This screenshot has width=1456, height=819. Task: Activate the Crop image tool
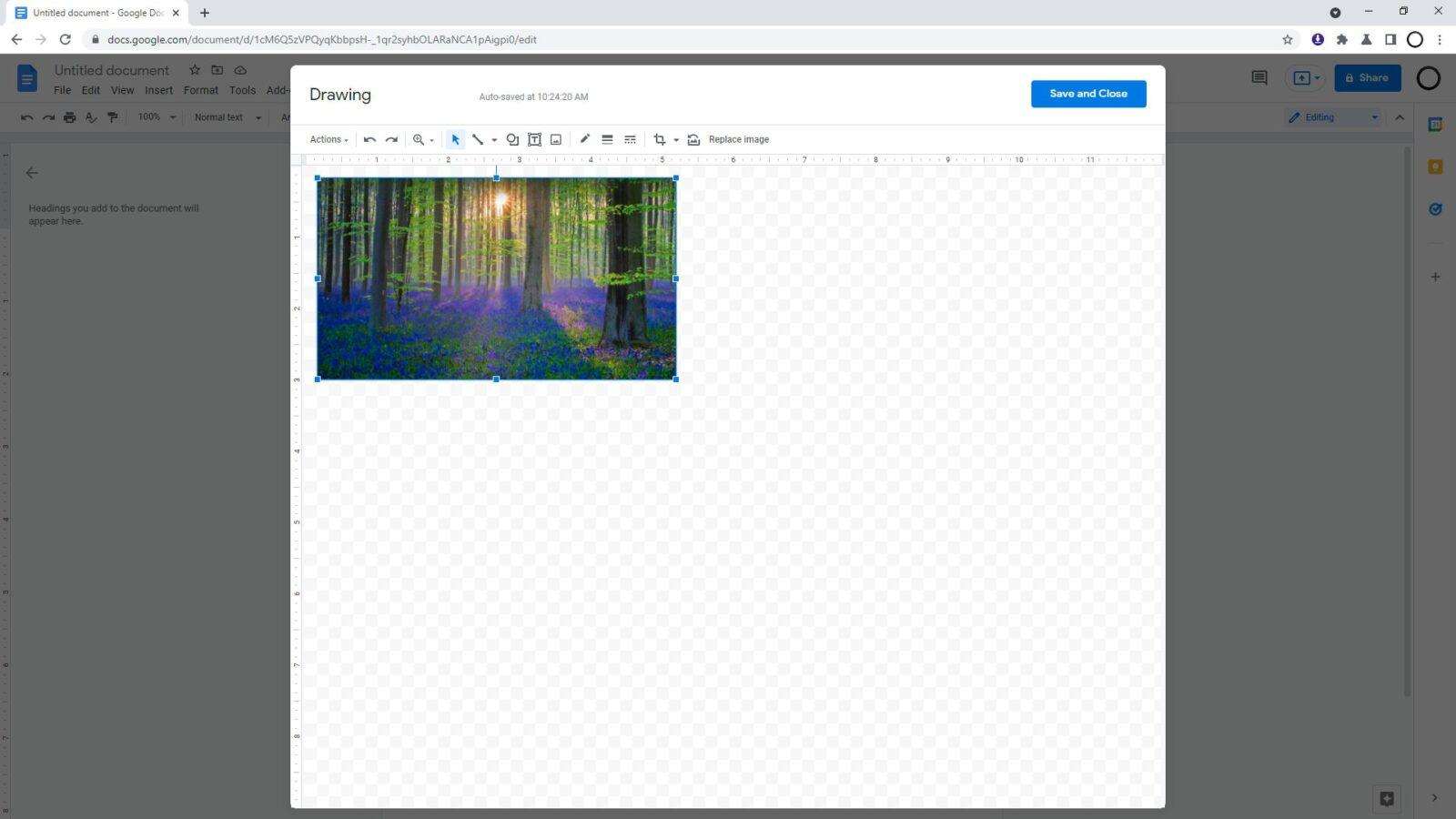tap(659, 139)
